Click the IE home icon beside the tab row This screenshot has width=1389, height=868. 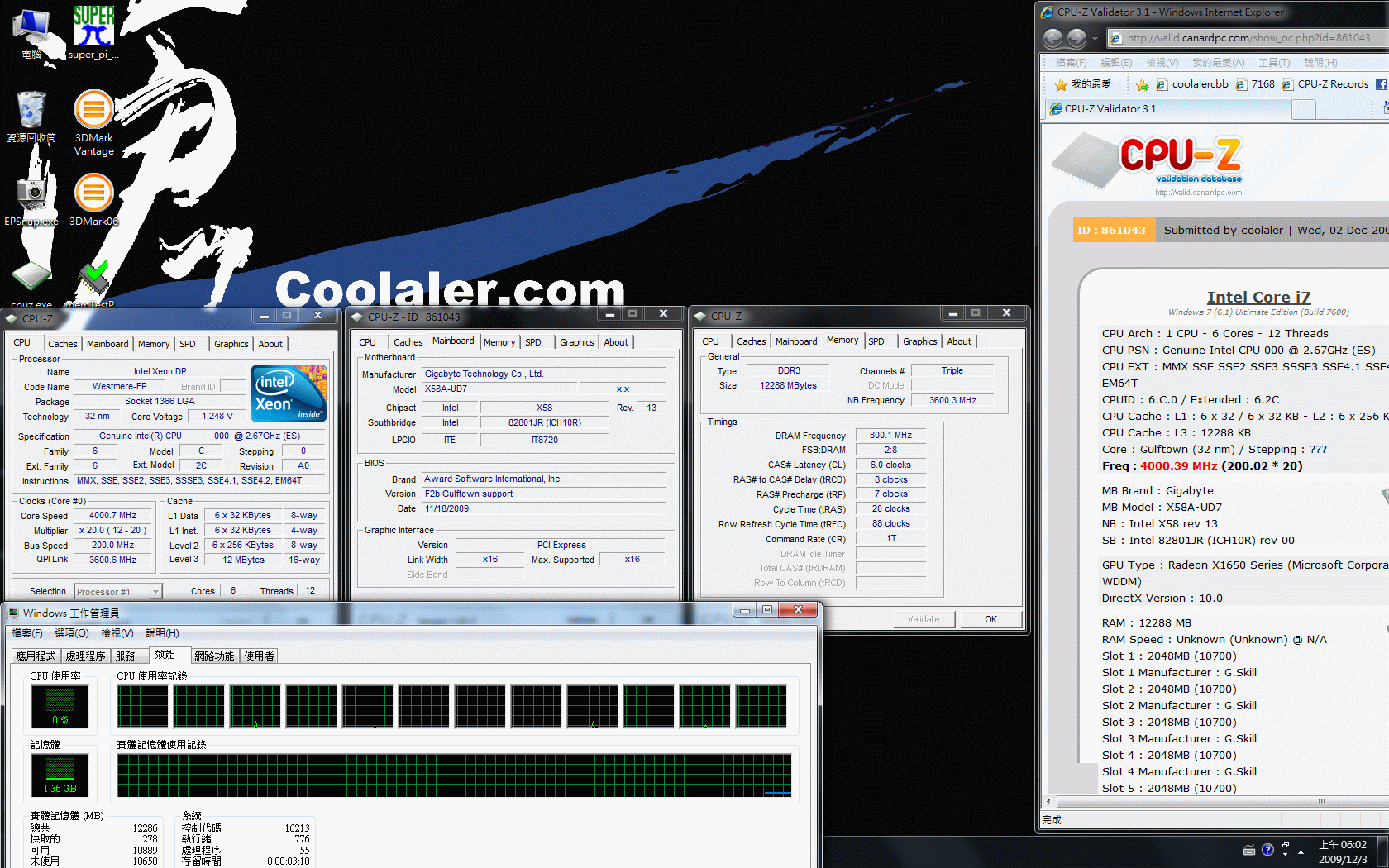(x=1386, y=108)
